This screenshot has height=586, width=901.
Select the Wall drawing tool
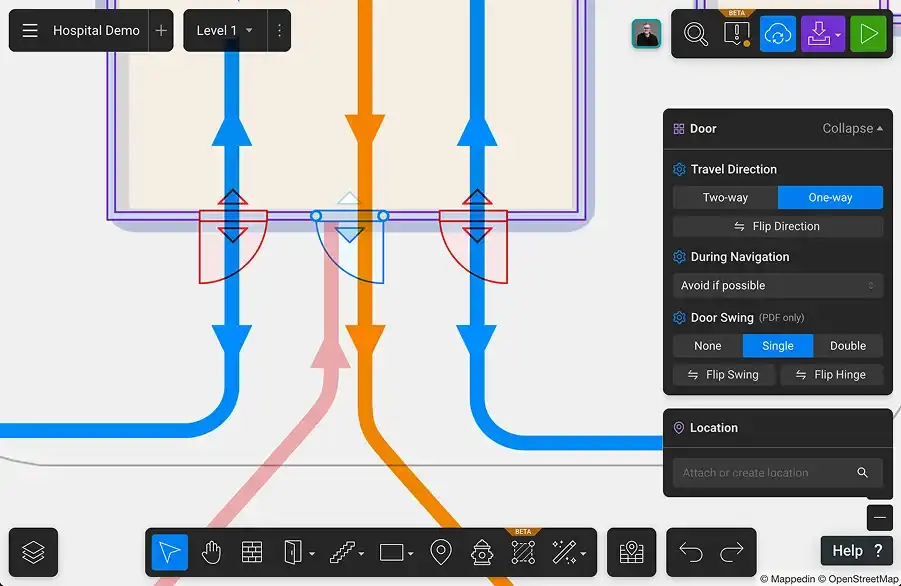pos(252,552)
